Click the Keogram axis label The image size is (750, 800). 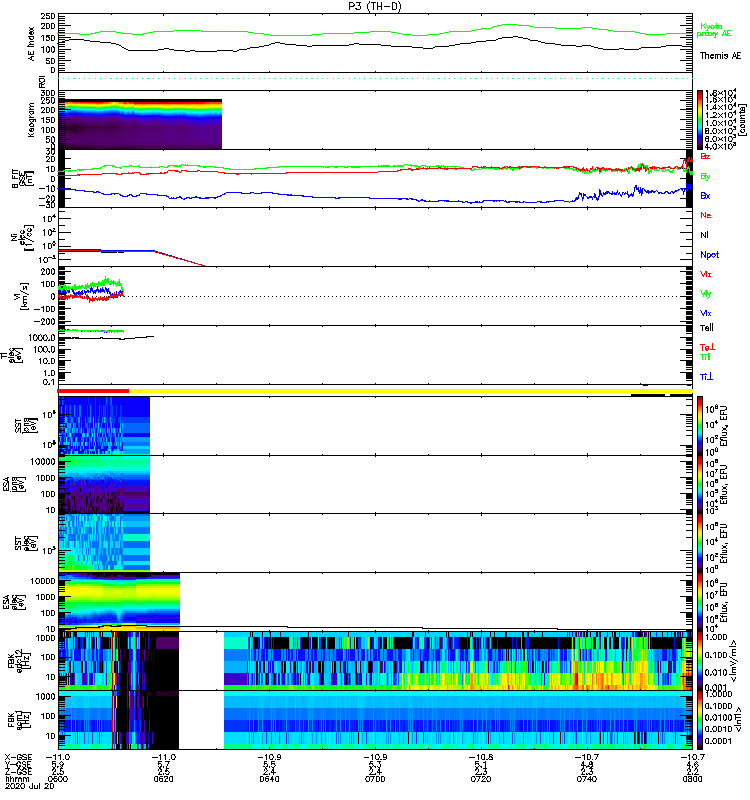click(x=31, y=119)
